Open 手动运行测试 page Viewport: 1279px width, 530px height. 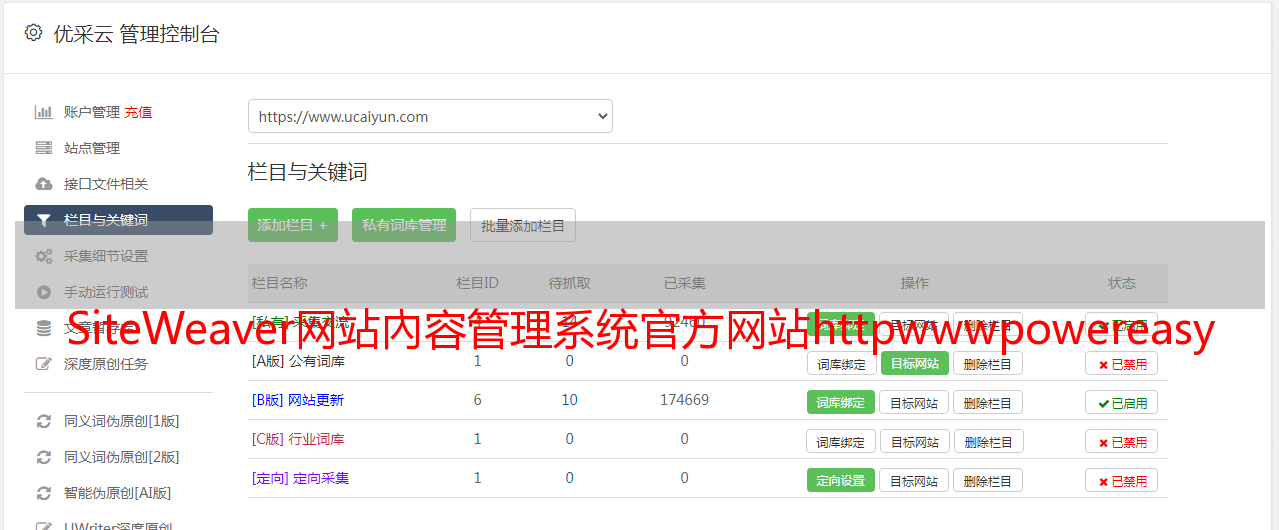(x=106, y=292)
